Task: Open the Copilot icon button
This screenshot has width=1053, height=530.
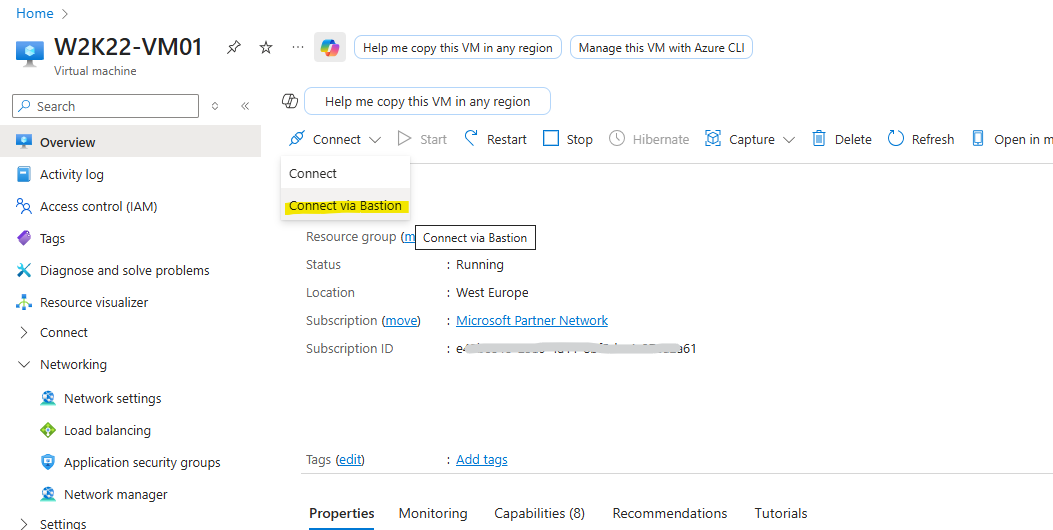Action: point(330,48)
